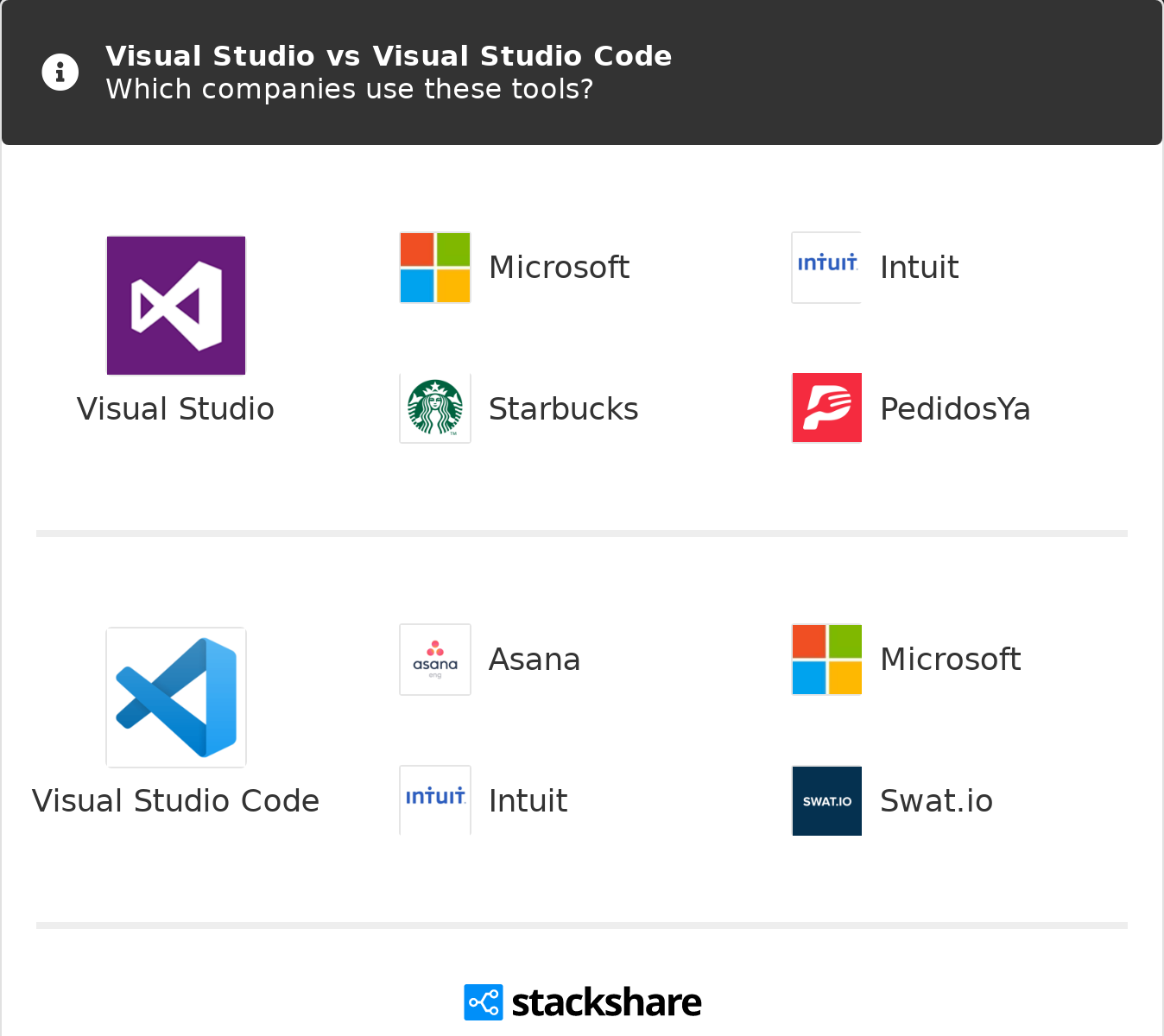Open the Microsoft company link
Viewport: 1164px width, 1036px height.
(x=559, y=267)
